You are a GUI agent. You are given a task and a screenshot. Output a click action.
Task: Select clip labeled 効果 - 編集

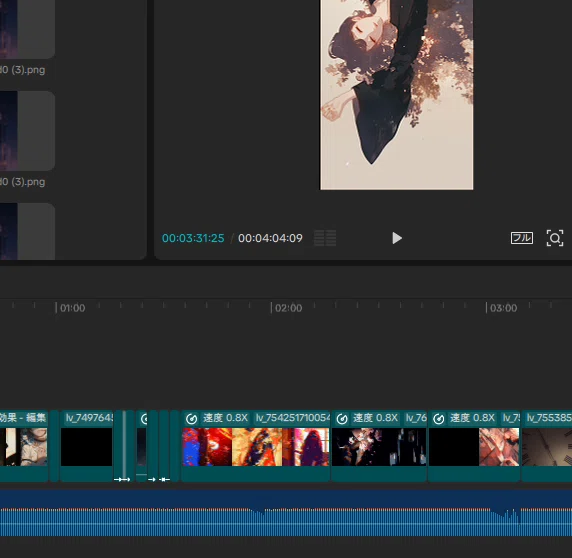point(24,446)
